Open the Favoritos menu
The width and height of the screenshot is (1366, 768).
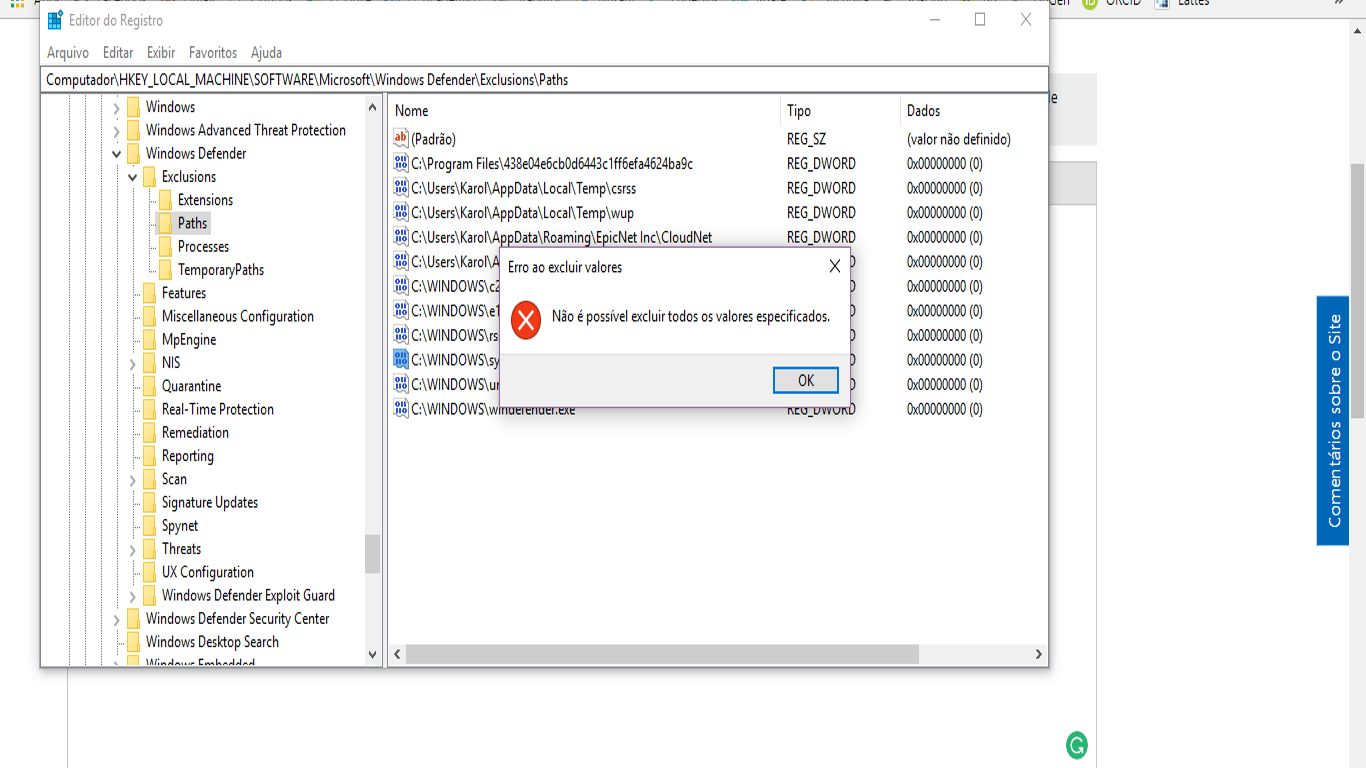(x=213, y=53)
